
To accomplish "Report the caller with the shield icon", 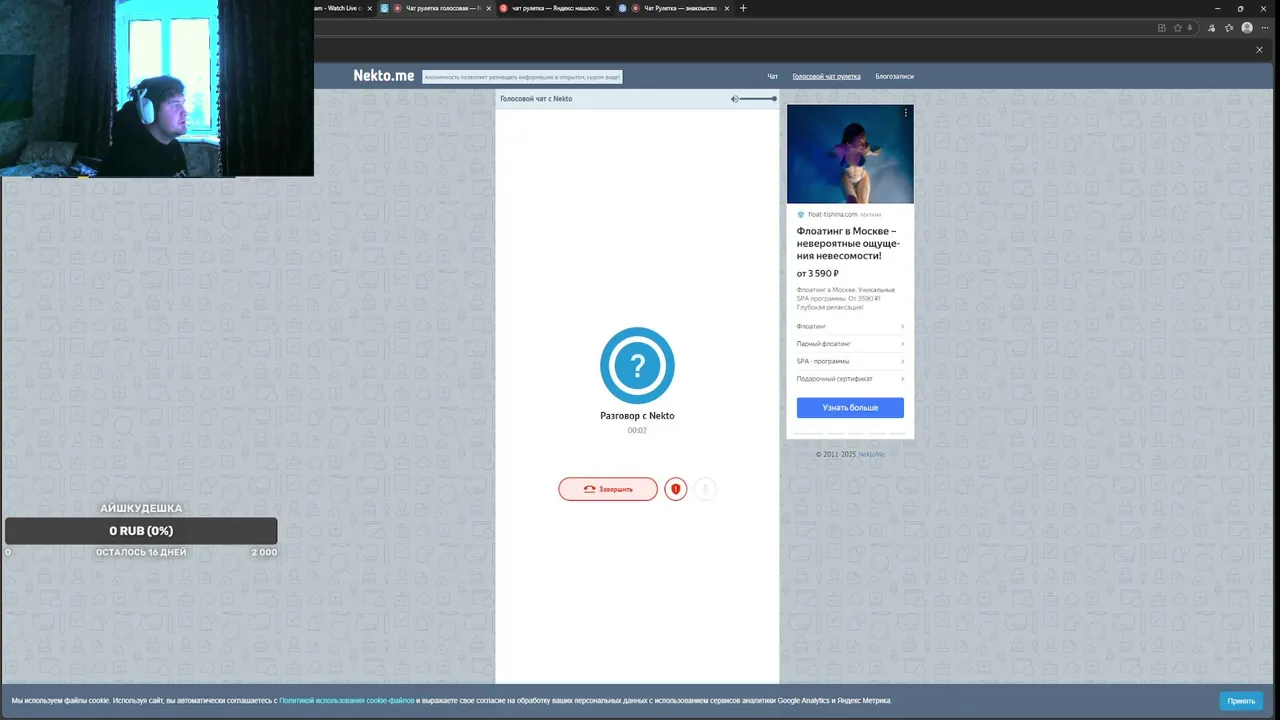I will point(676,489).
